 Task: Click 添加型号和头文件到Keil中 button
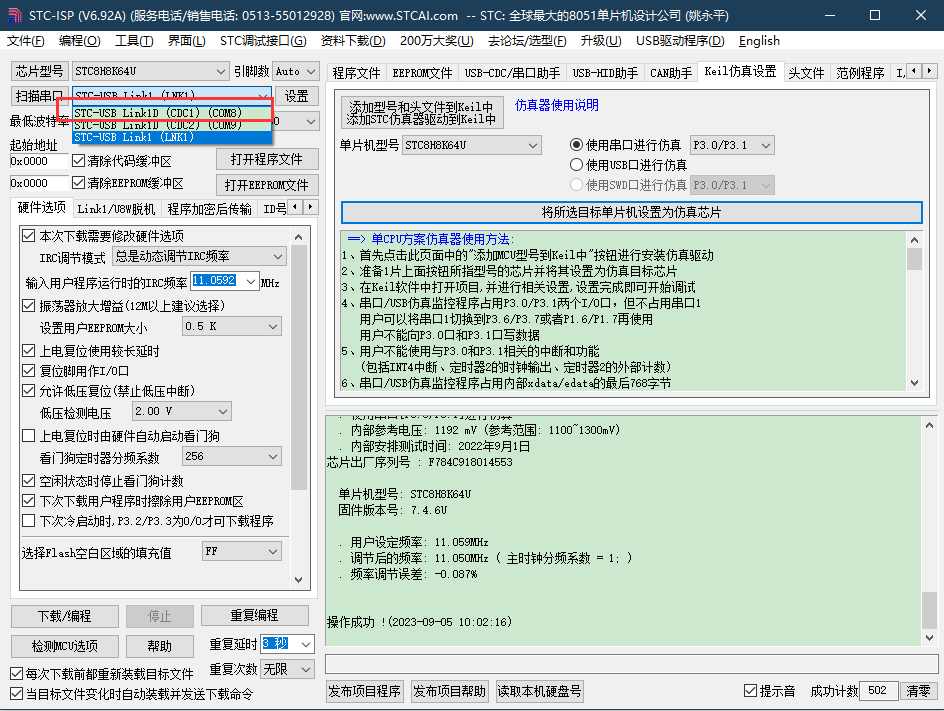tap(422, 113)
